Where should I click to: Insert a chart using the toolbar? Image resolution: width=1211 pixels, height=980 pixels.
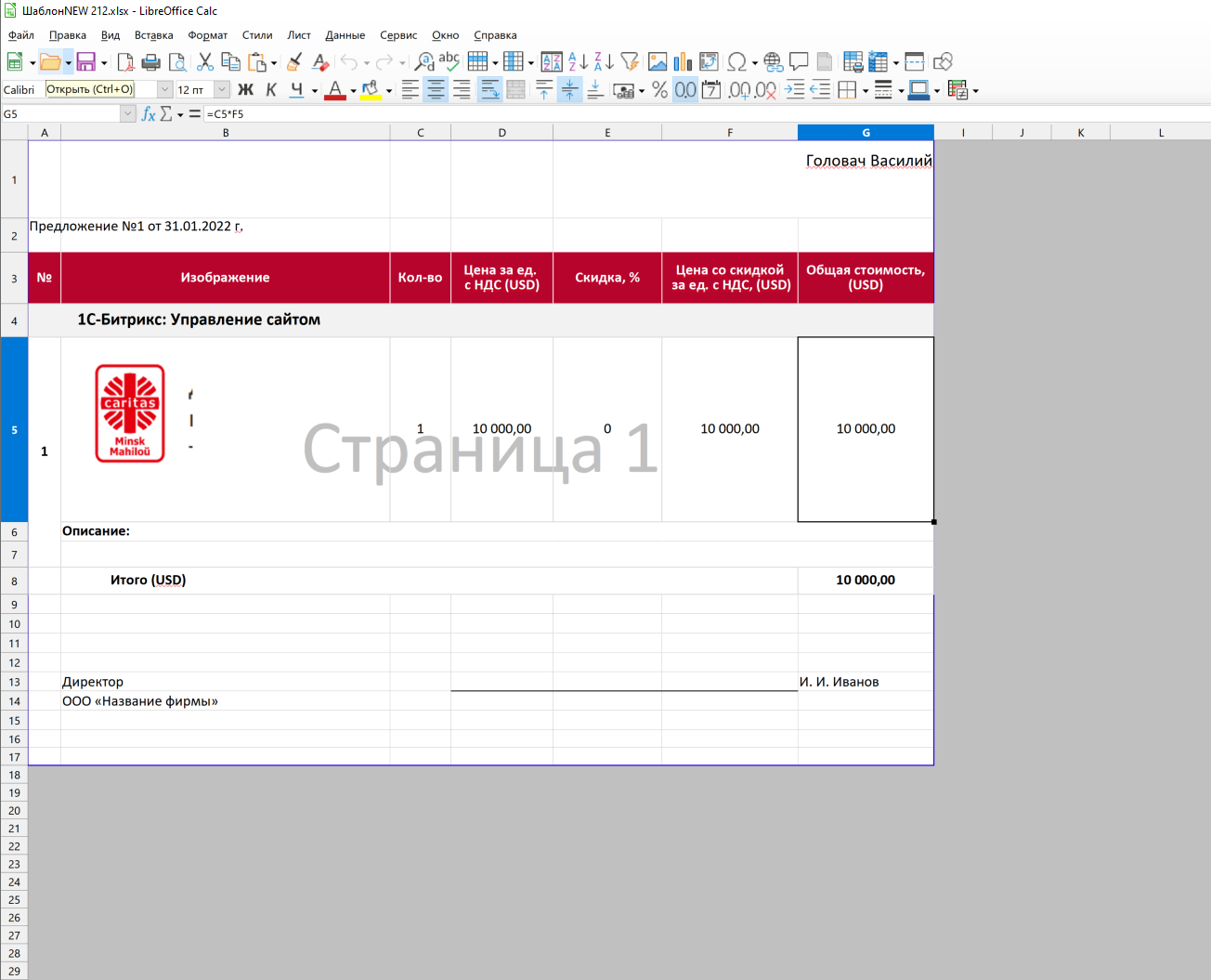[683, 62]
